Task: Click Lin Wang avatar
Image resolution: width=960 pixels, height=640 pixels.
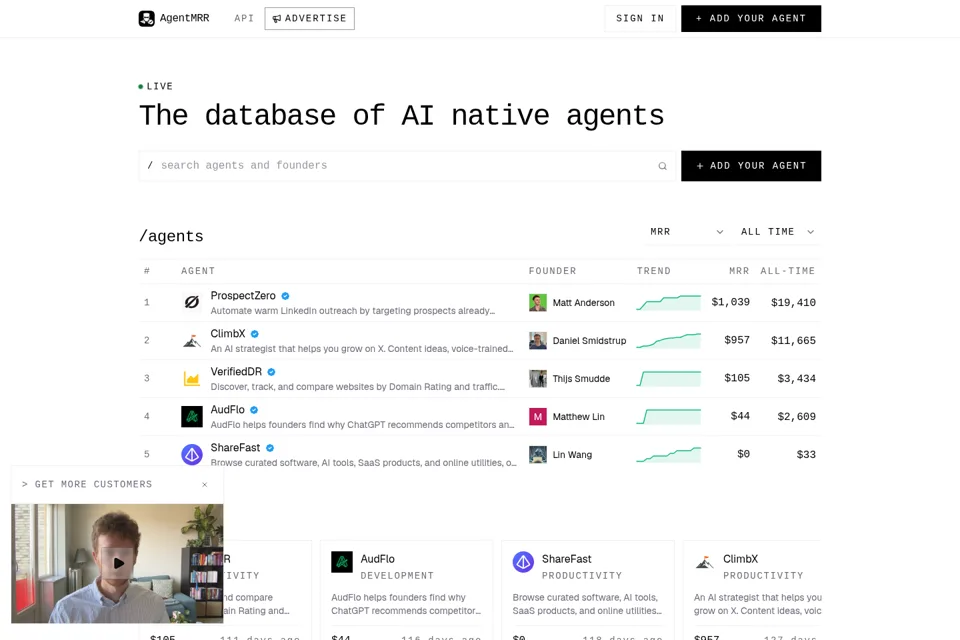Action: click(x=538, y=454)
